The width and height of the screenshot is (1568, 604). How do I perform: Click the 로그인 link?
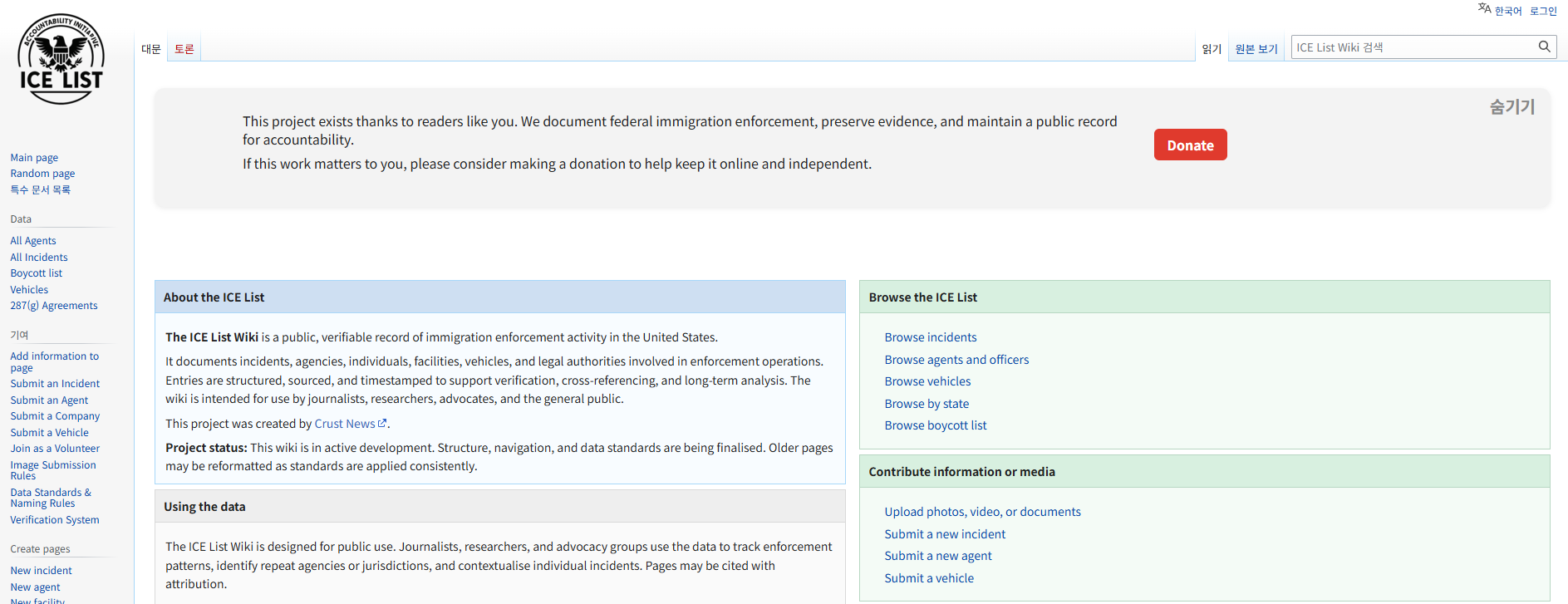pos(1543,11)
